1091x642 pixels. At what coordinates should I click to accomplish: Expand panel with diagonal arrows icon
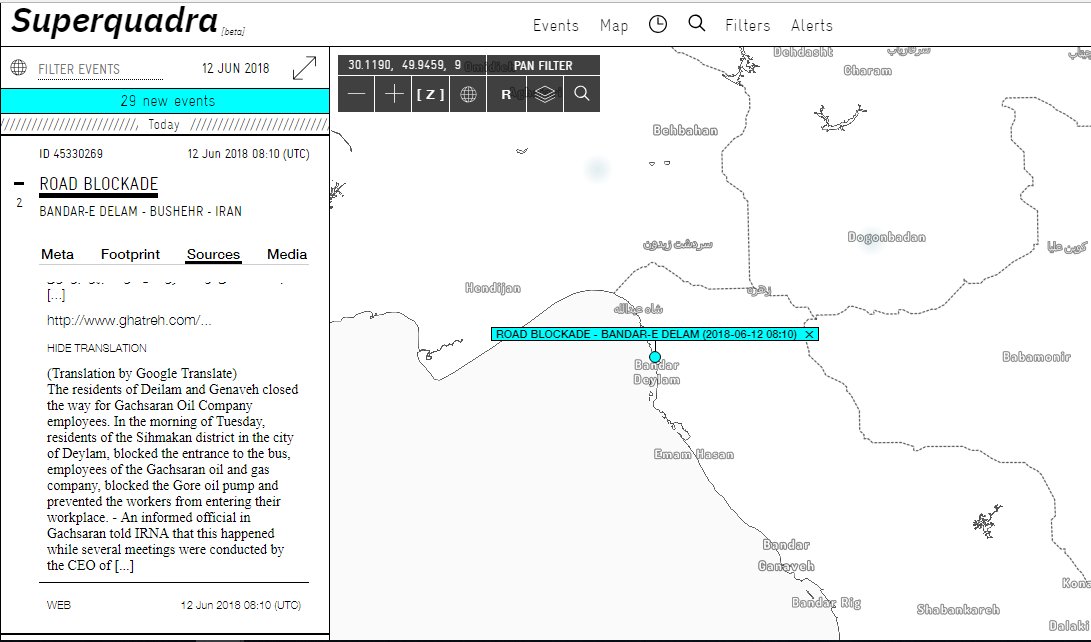click(304, 68)
